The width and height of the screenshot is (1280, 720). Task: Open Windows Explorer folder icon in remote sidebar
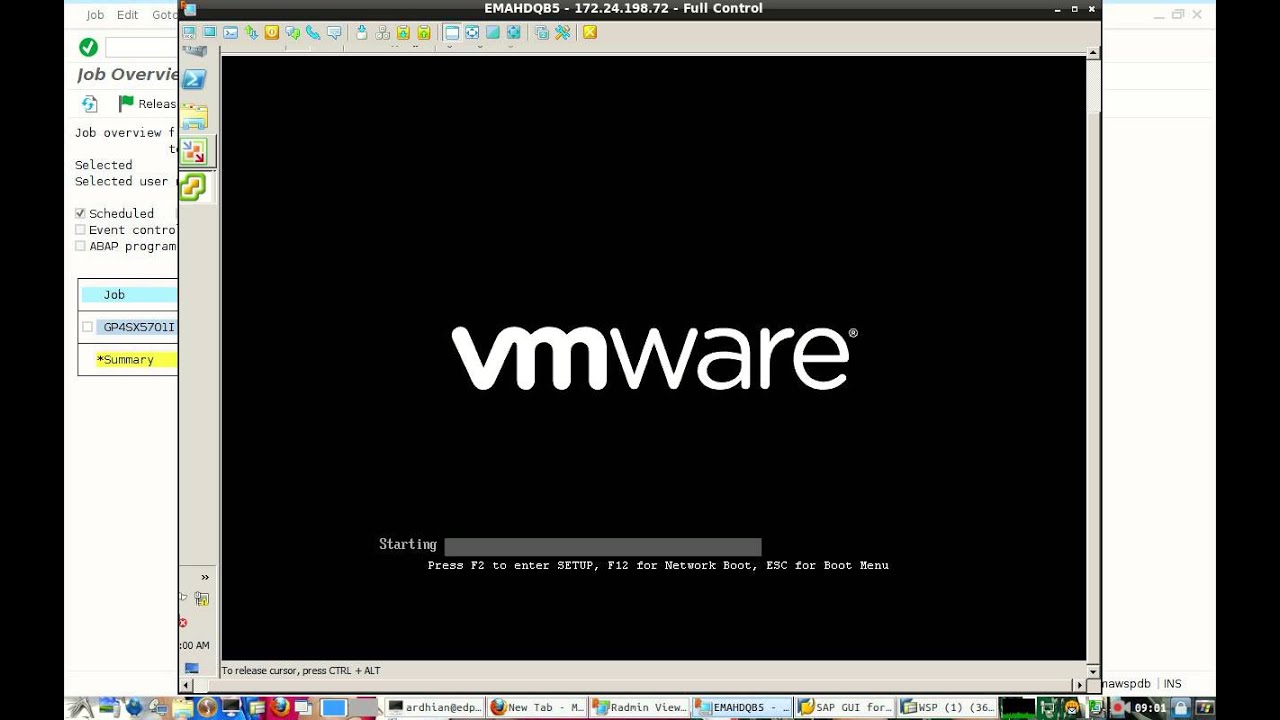coord(194,118)
